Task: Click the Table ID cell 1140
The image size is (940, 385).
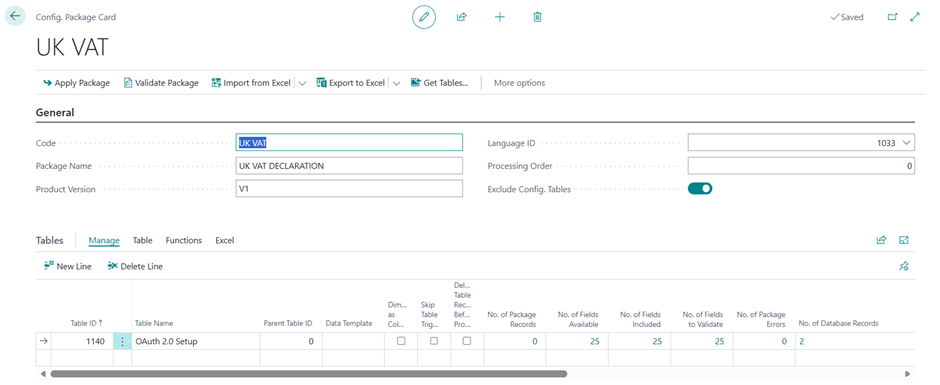Action: [x=82, y=341]
